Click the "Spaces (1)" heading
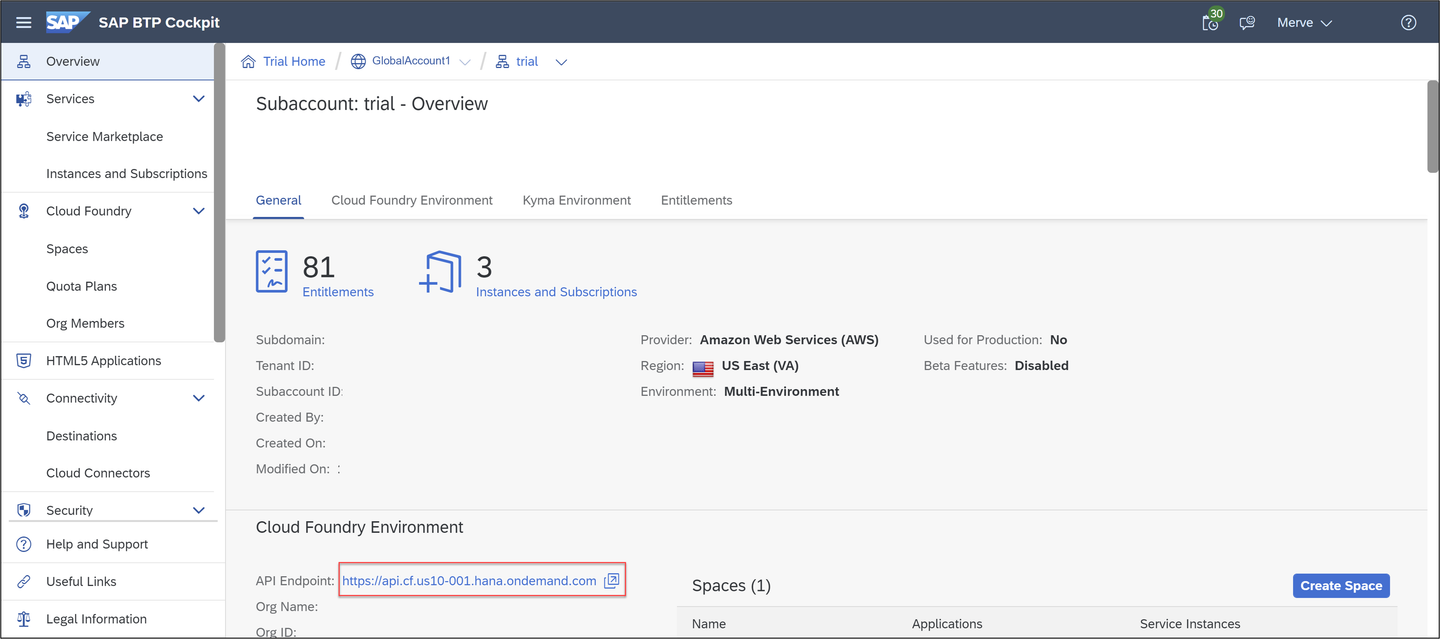Screen dimensions: 1440x639 (x=731, y=585)
